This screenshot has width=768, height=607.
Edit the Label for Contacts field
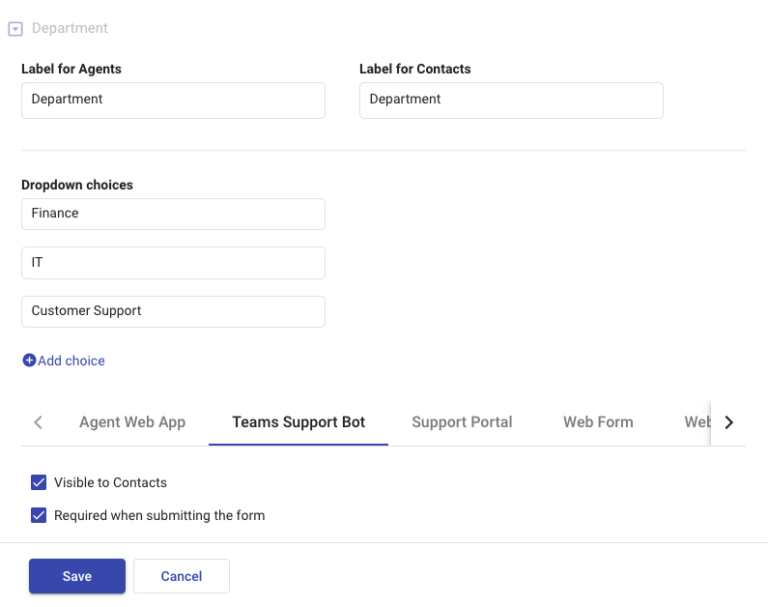pyautogui.click(x=511, y=100)
